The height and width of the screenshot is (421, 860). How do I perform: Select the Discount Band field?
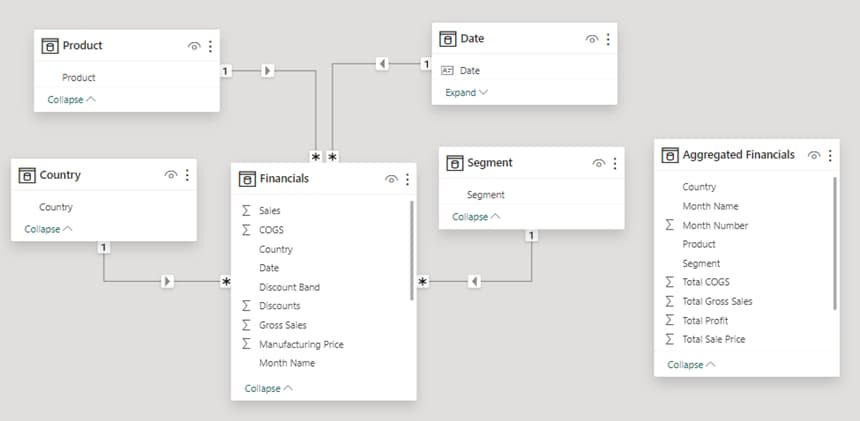[289, 287]
